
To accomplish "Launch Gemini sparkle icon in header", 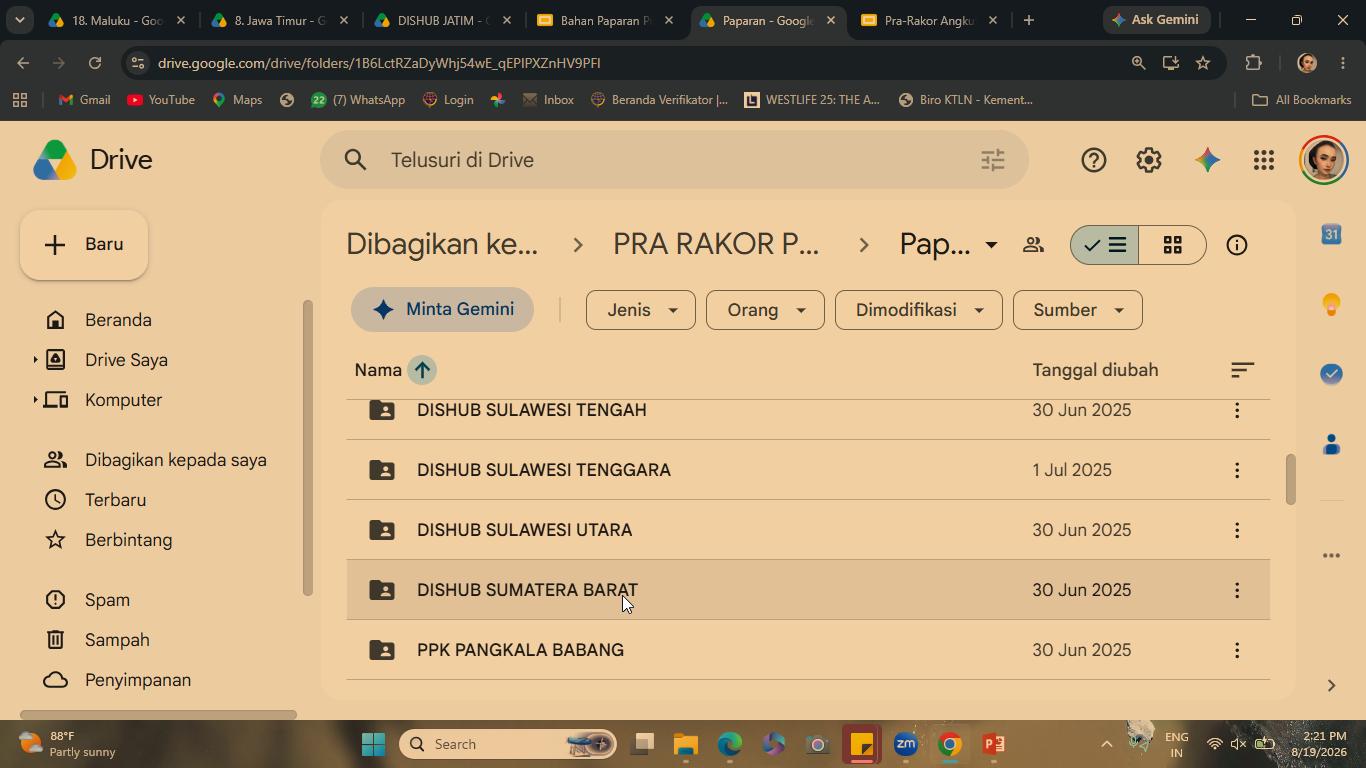I will (x=1207, y=160).
